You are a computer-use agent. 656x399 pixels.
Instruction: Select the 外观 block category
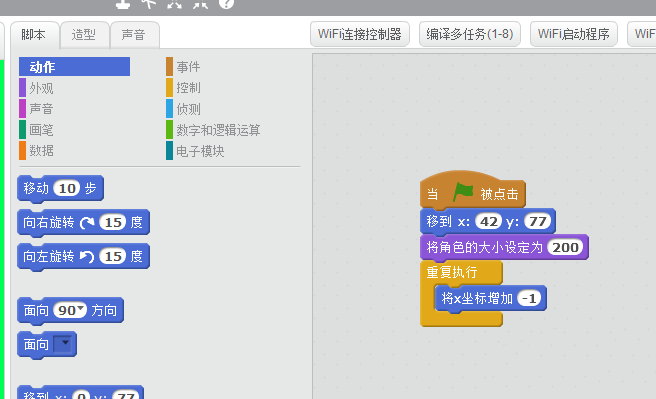(x=37, y=88)
